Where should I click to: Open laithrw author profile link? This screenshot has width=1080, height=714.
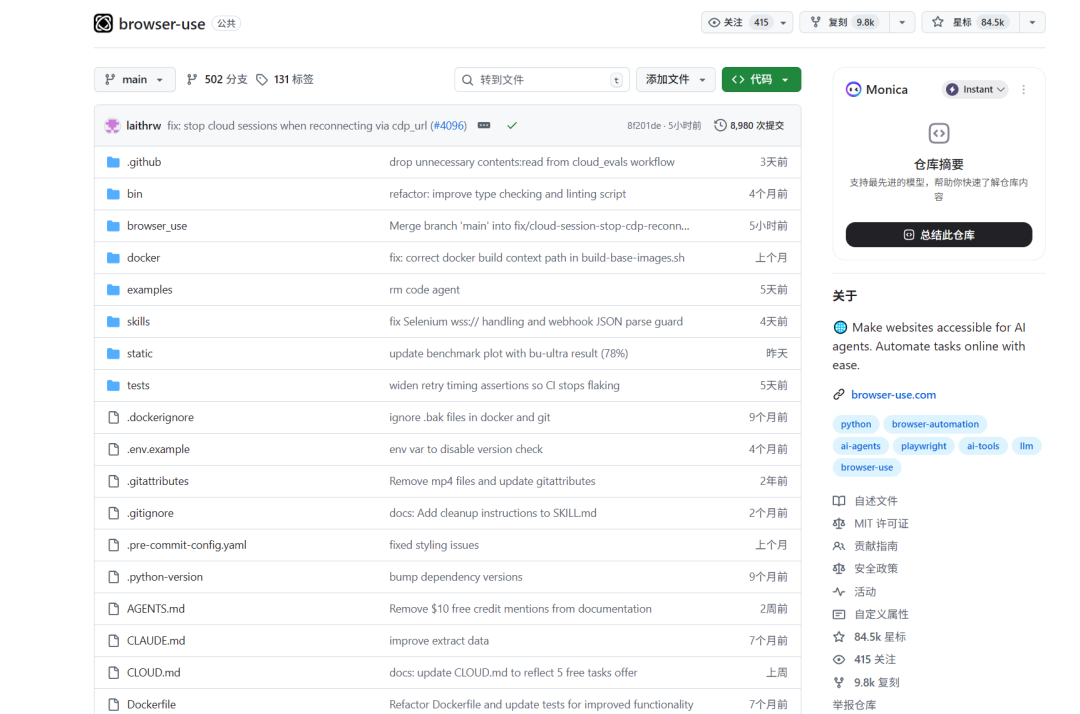click(143, 126)
